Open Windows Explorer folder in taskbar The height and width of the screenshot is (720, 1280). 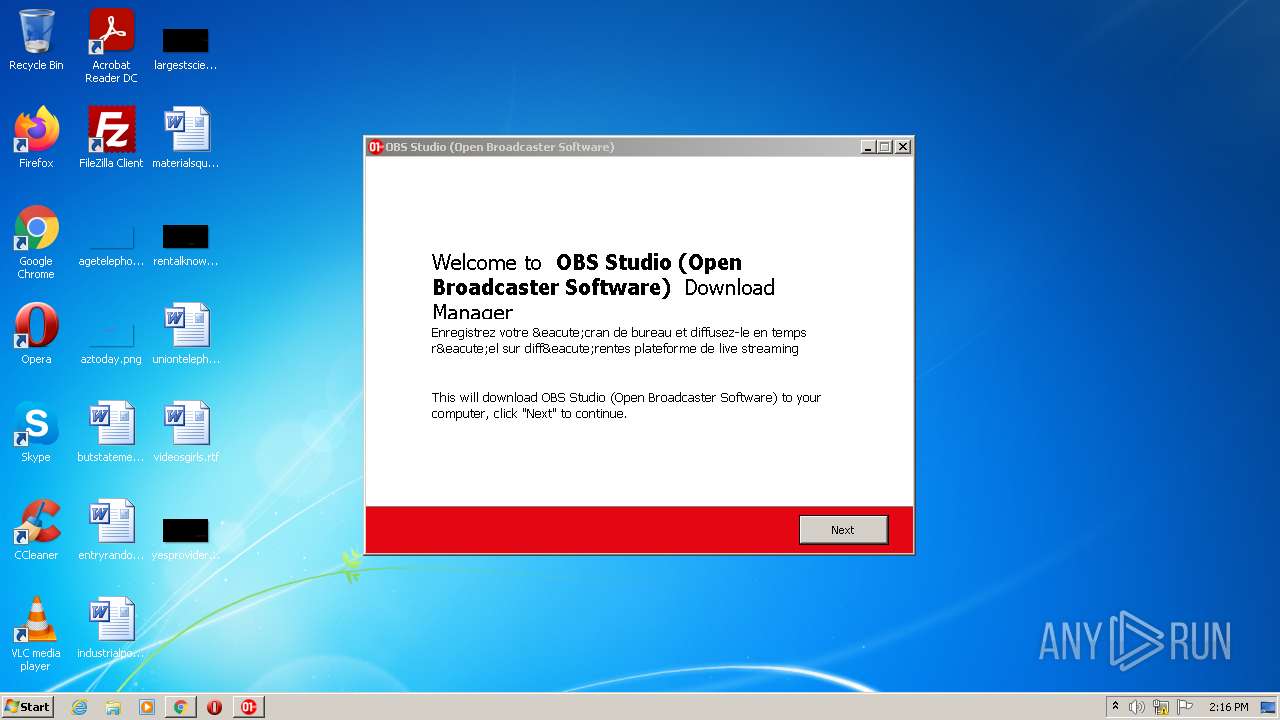tap(113, 707)
